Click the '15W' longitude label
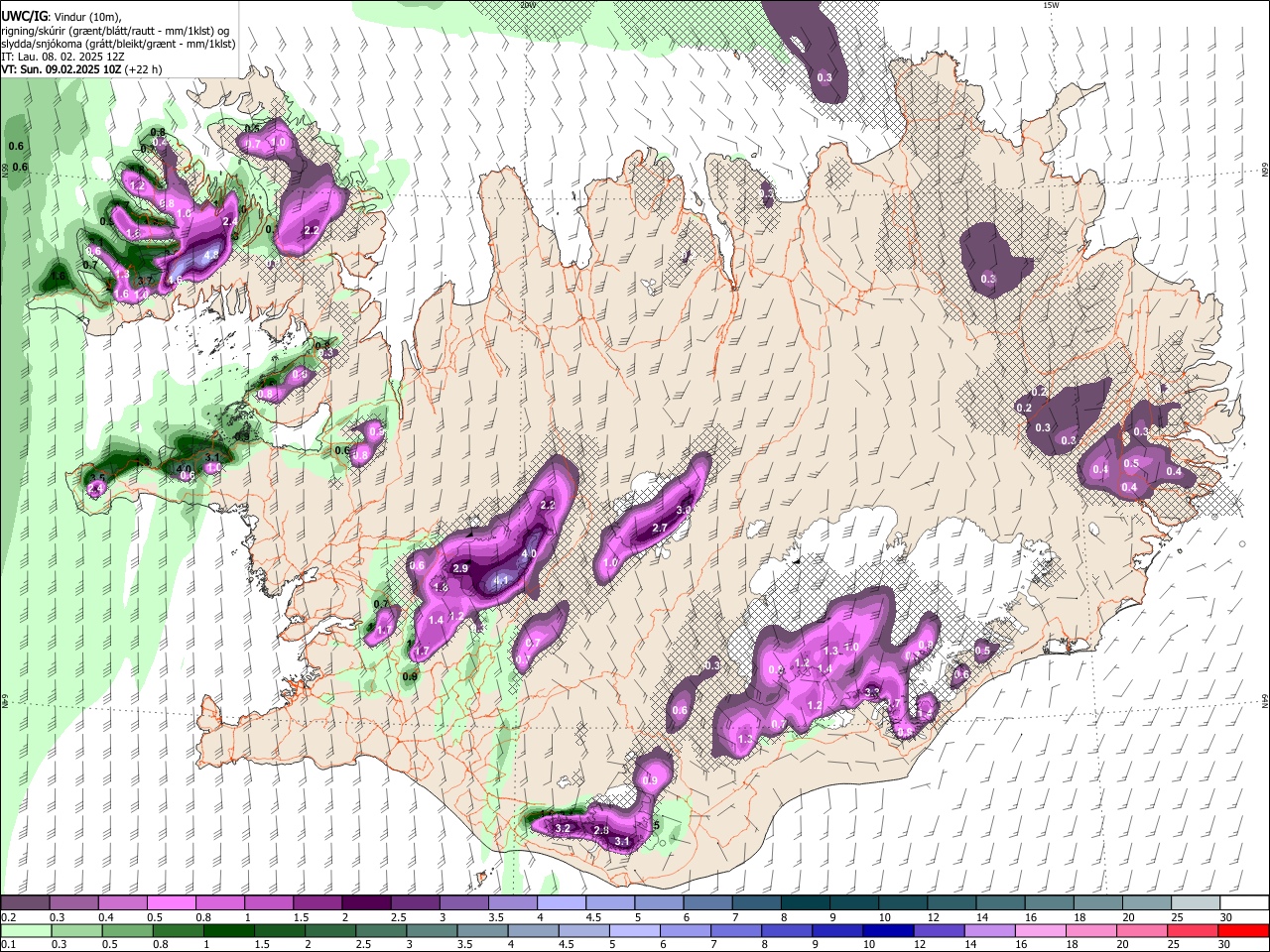This screenshot has width=1270, height=952. click(x=1051, y=5)
